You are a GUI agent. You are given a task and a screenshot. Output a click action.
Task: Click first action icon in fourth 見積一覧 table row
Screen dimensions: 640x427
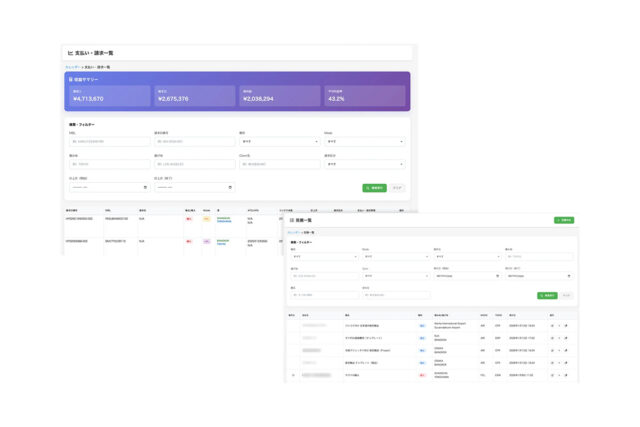click(552, 363)
